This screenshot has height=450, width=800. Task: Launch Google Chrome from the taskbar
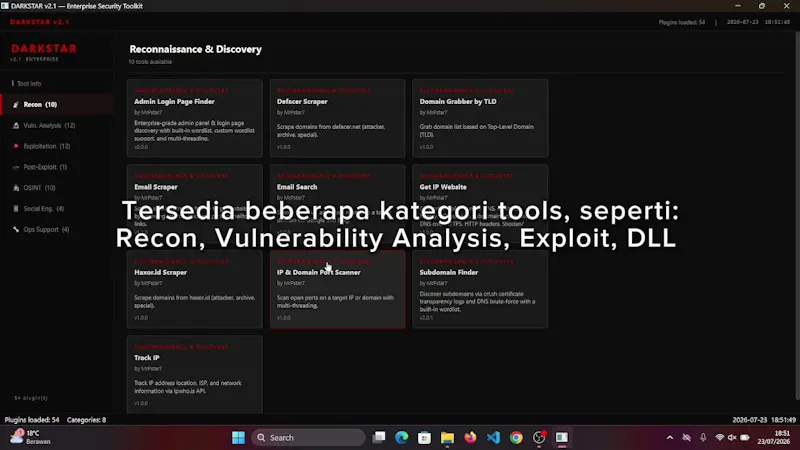pos(516,438)
